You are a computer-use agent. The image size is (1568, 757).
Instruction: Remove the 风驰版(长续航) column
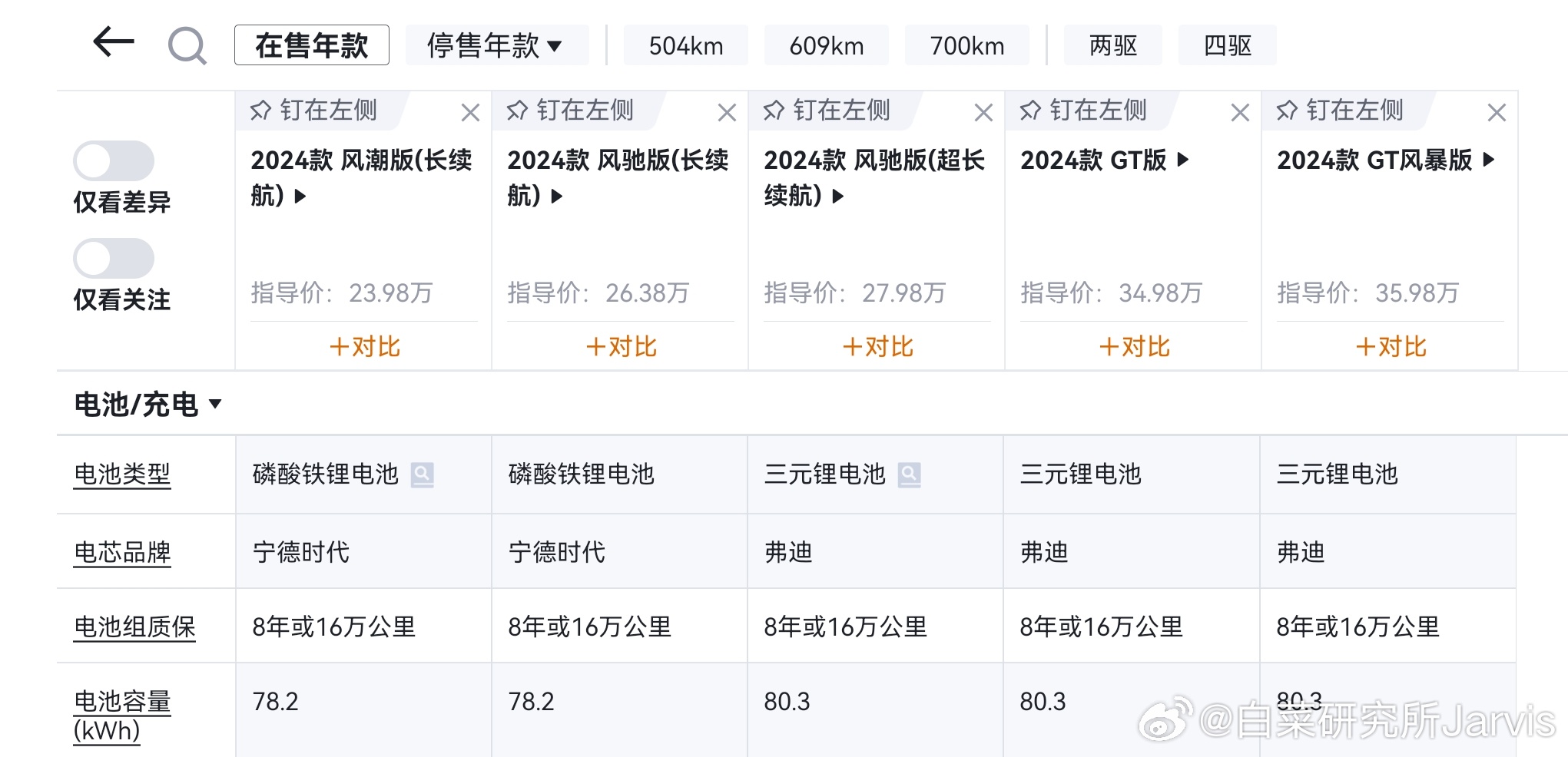click(727, 113)
